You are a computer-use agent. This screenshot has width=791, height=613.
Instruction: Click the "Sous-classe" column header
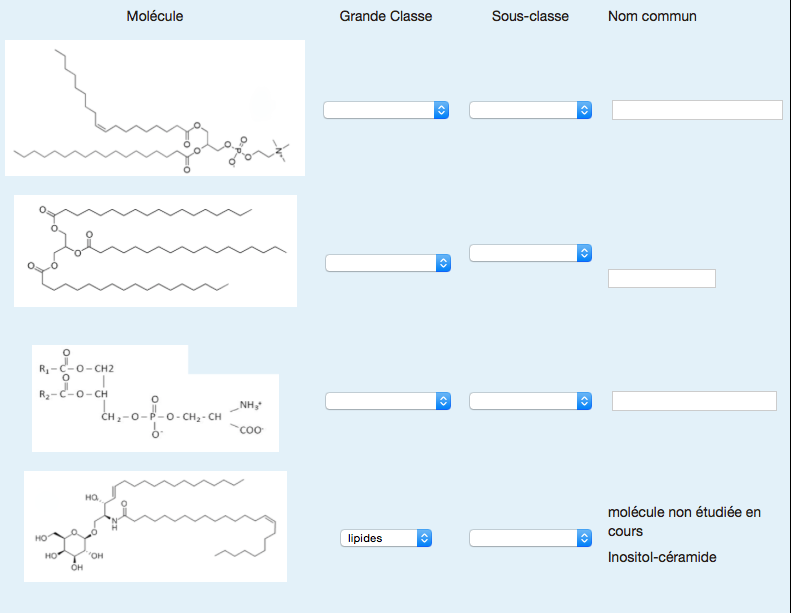coord(530,16)
